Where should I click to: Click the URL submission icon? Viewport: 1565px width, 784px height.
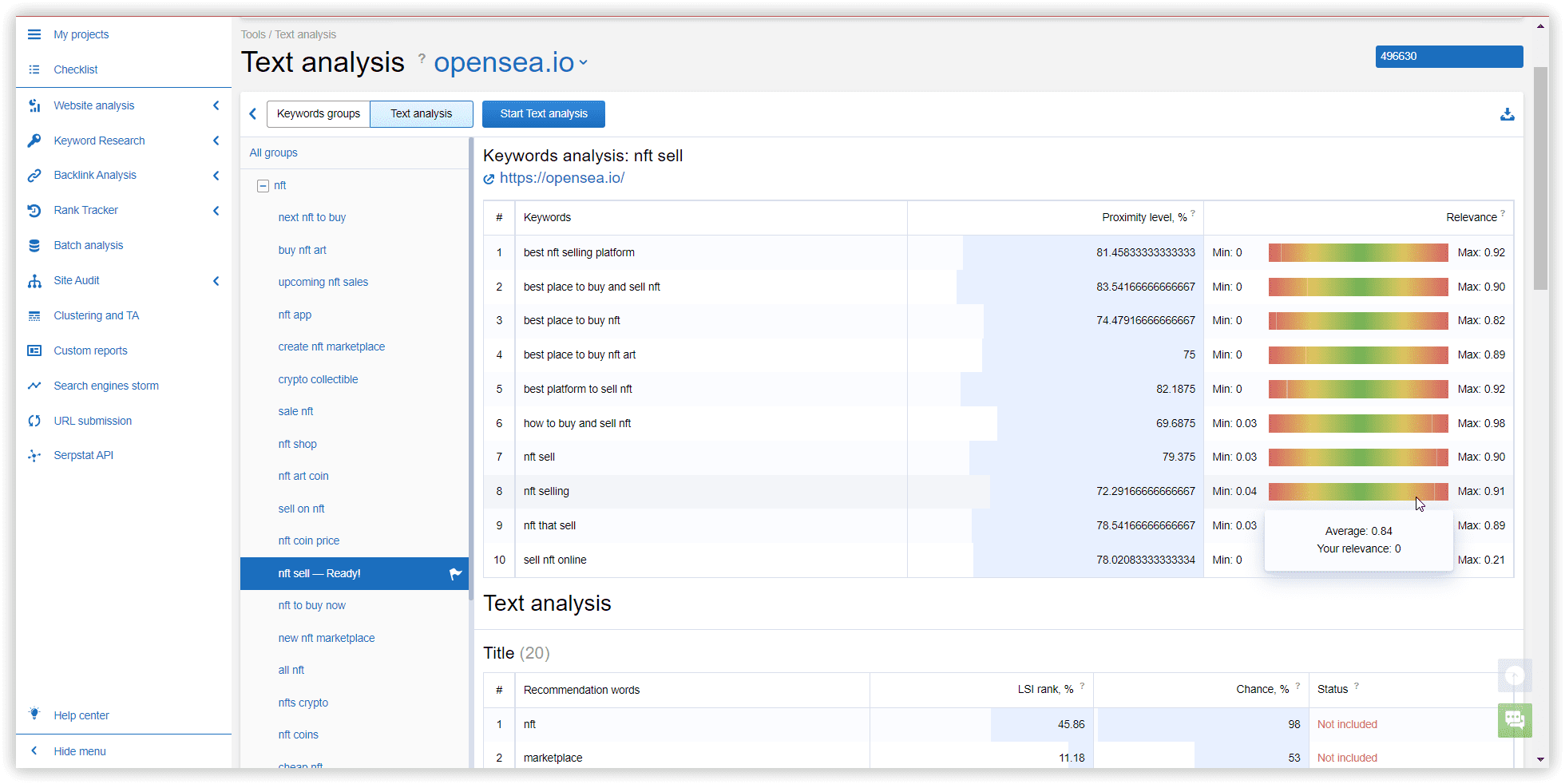(x=34, y=421)
